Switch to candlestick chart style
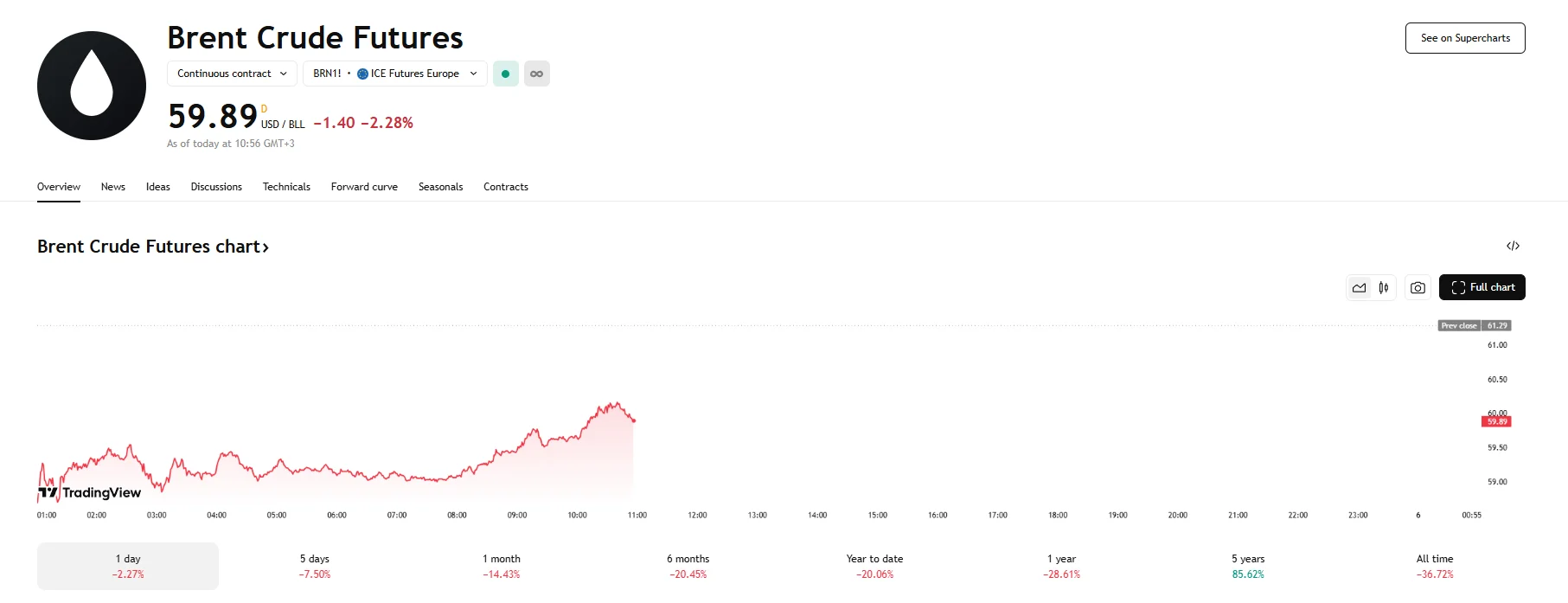1568x603 pixels. click(x=1384, y=288)
